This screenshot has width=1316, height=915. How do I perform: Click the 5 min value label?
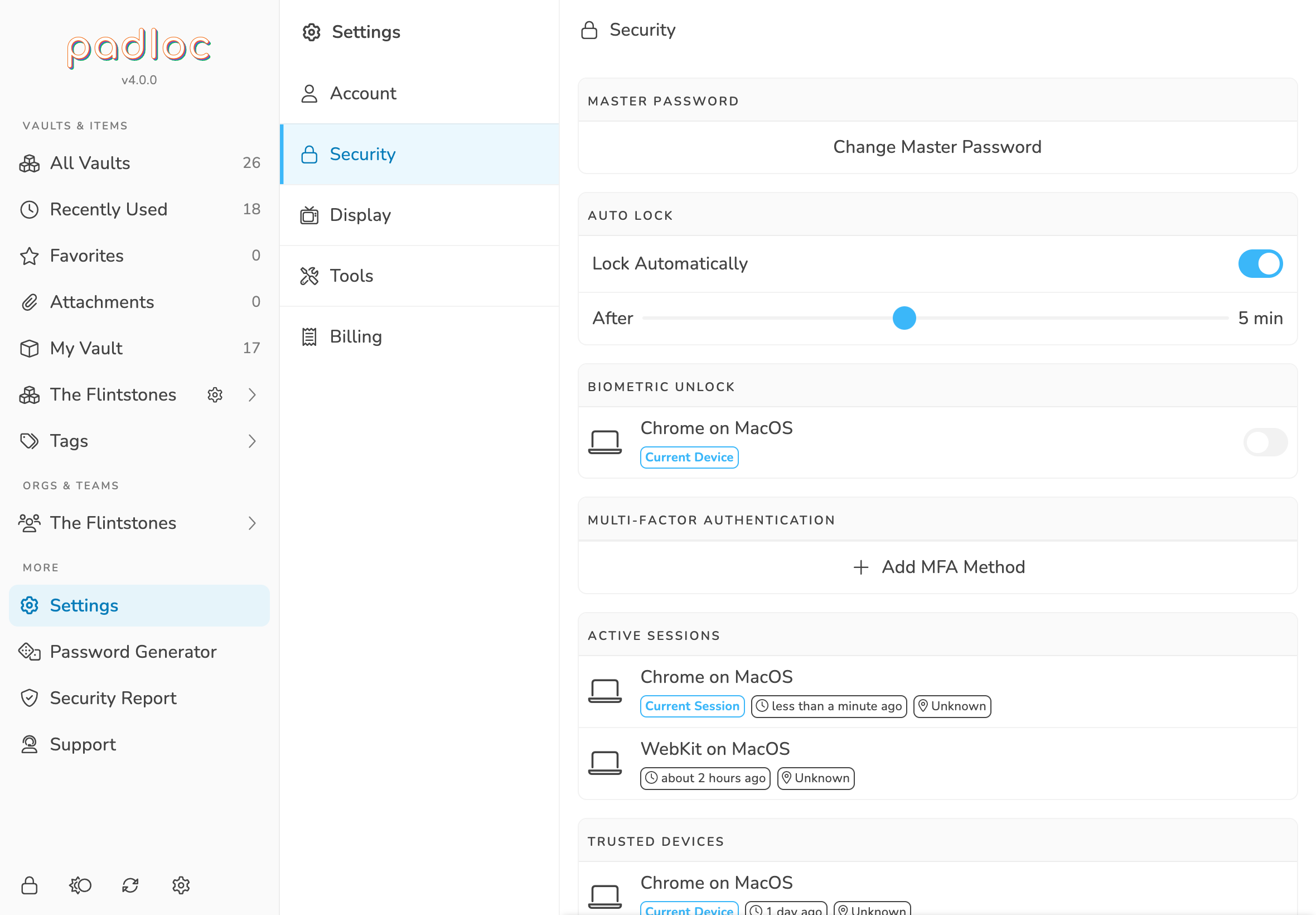pyautogui.click(x=1260, y=318)
